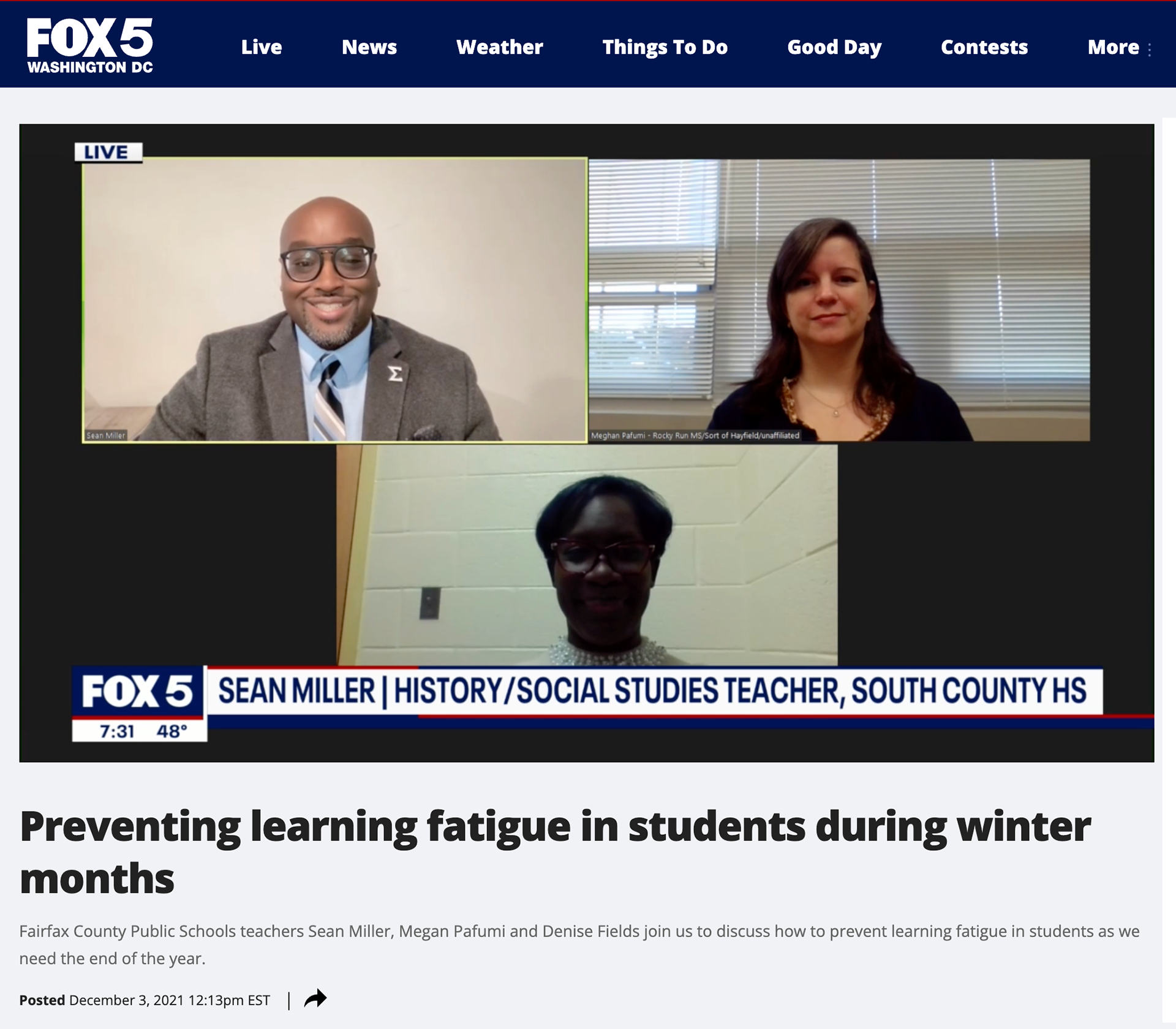Viewport: 1176px width, 1029px height.
Task: Navigate to the Contests page
Action: tap(984, 47)
